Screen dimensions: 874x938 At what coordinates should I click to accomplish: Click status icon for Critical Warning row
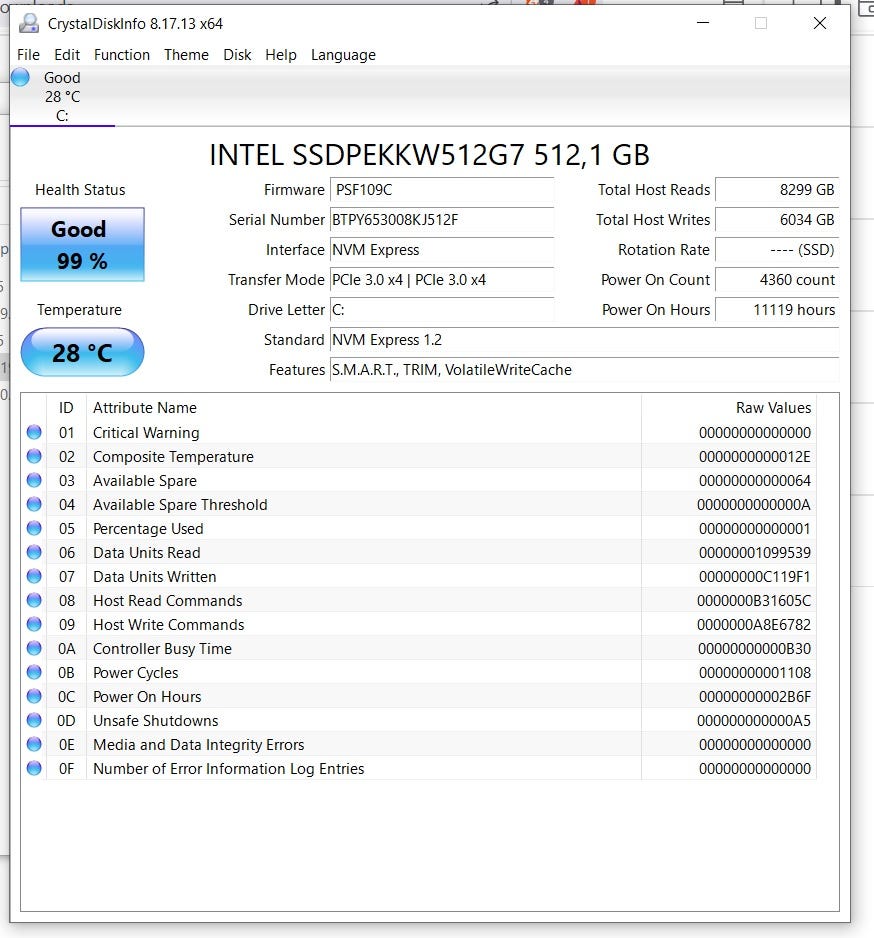[34, 432]
